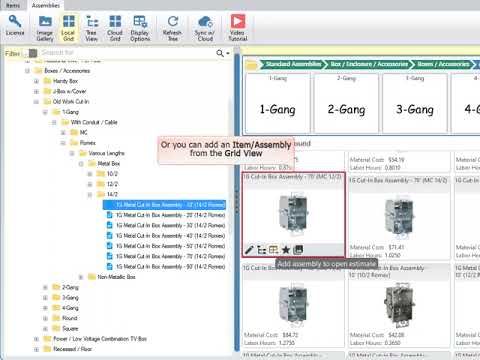Expand the Recessed / Floor folder
This screenshot has height=360, width=480.
coord(36,349)
